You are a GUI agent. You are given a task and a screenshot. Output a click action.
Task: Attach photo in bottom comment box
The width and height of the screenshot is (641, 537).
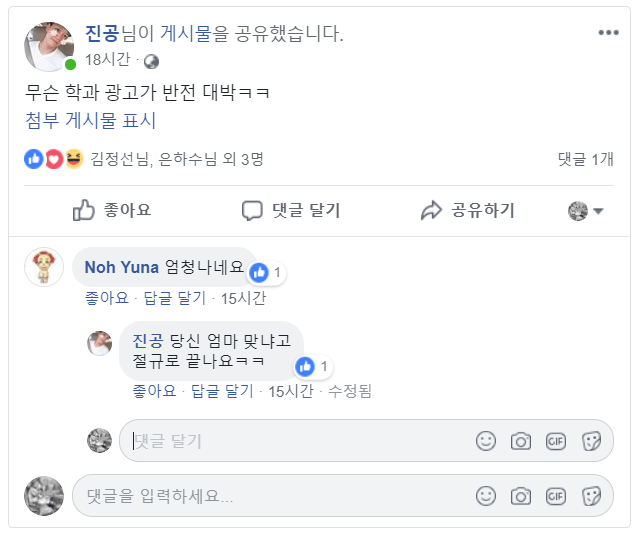pos(521,495)
